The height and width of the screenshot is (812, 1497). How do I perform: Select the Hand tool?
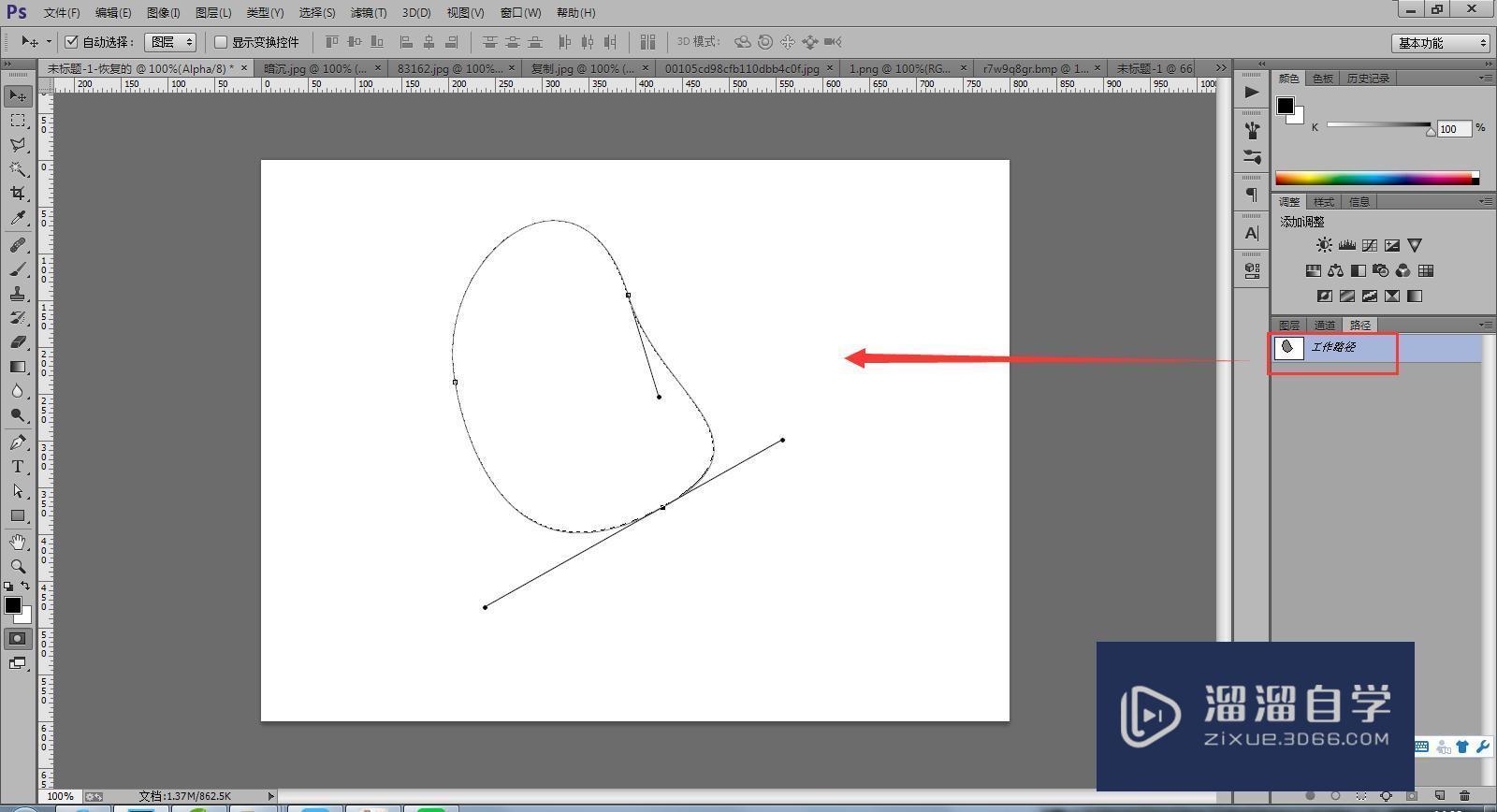(18, 543)
